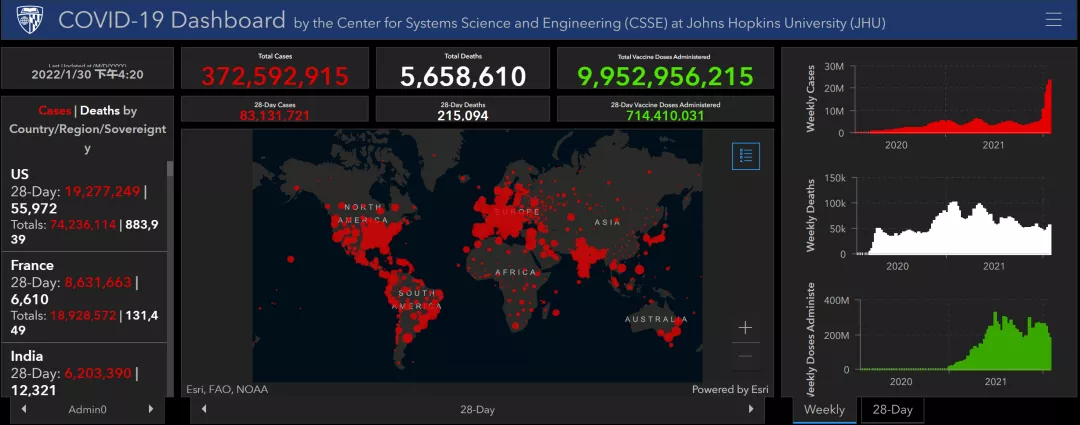The image size is (1080, 425).
Task: Click the Admin0 label under the list
Action: pyautogui.click(x=87, y=409)
